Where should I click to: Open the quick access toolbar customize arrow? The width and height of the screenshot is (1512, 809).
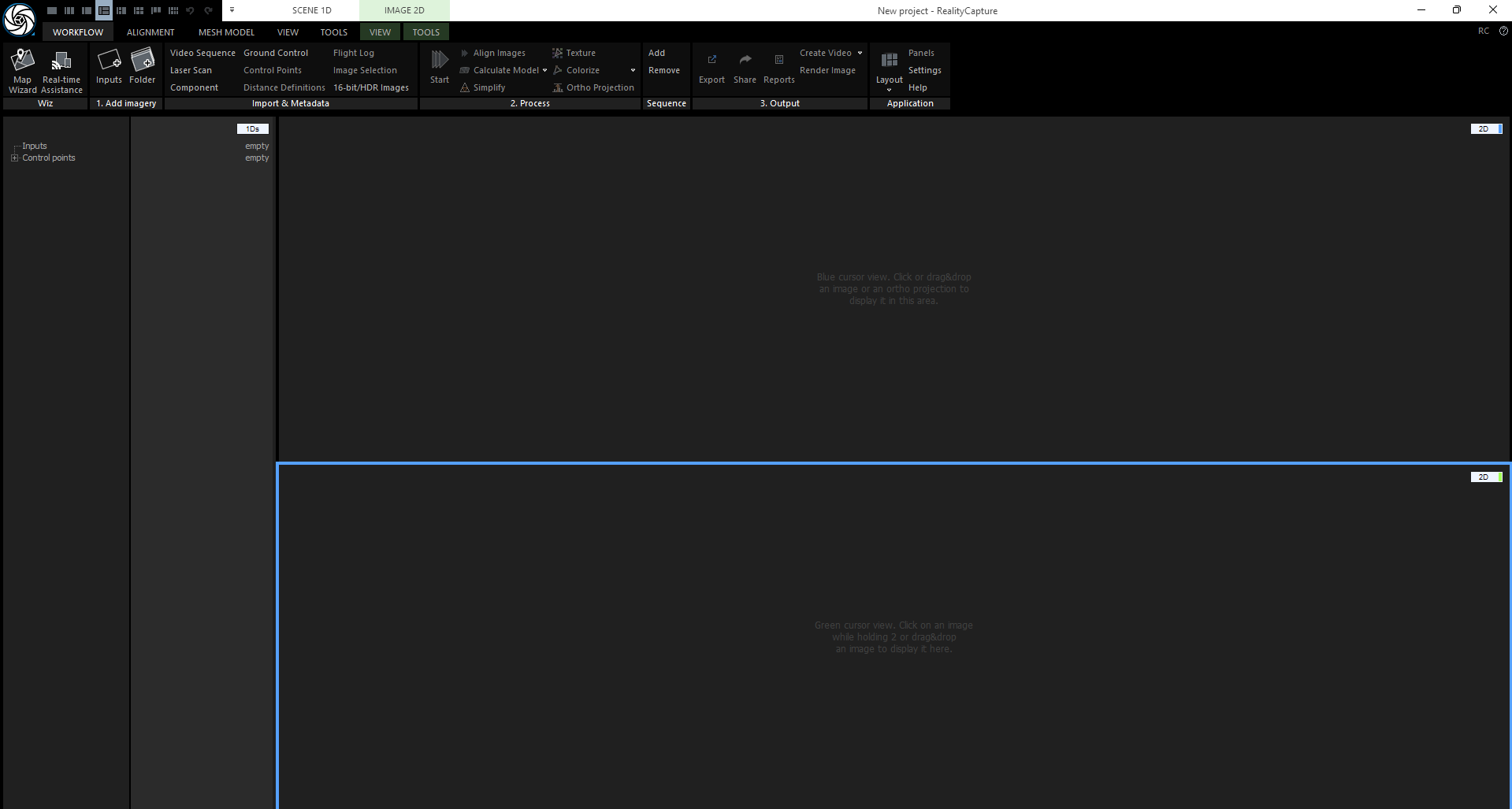[x=232, y=10]
